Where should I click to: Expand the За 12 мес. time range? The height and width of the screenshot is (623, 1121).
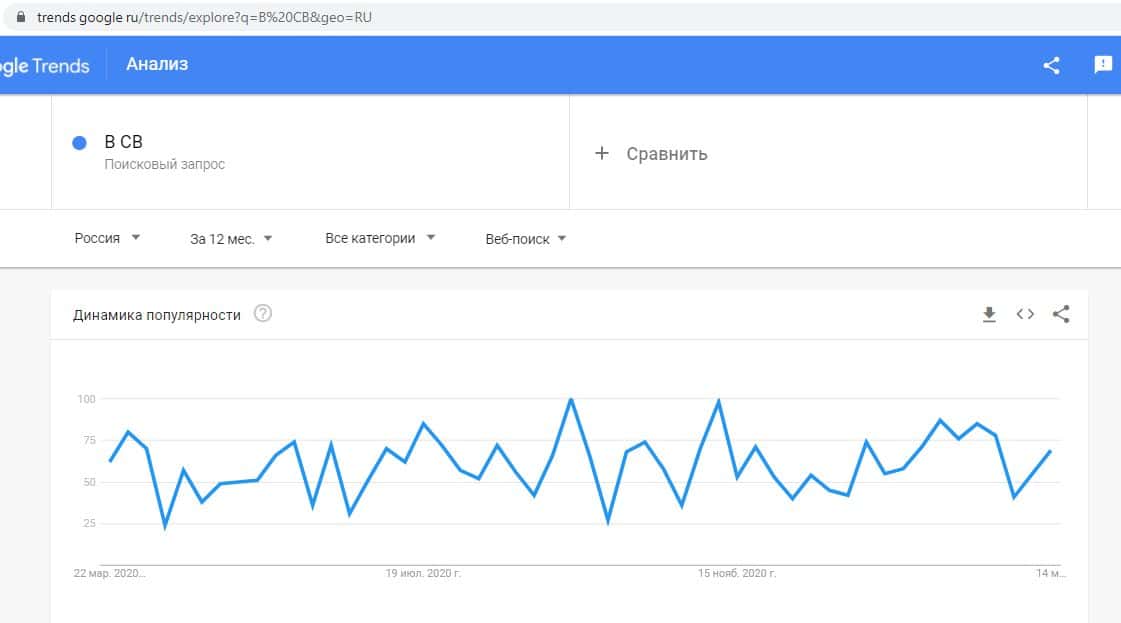[x=231, y=238]
